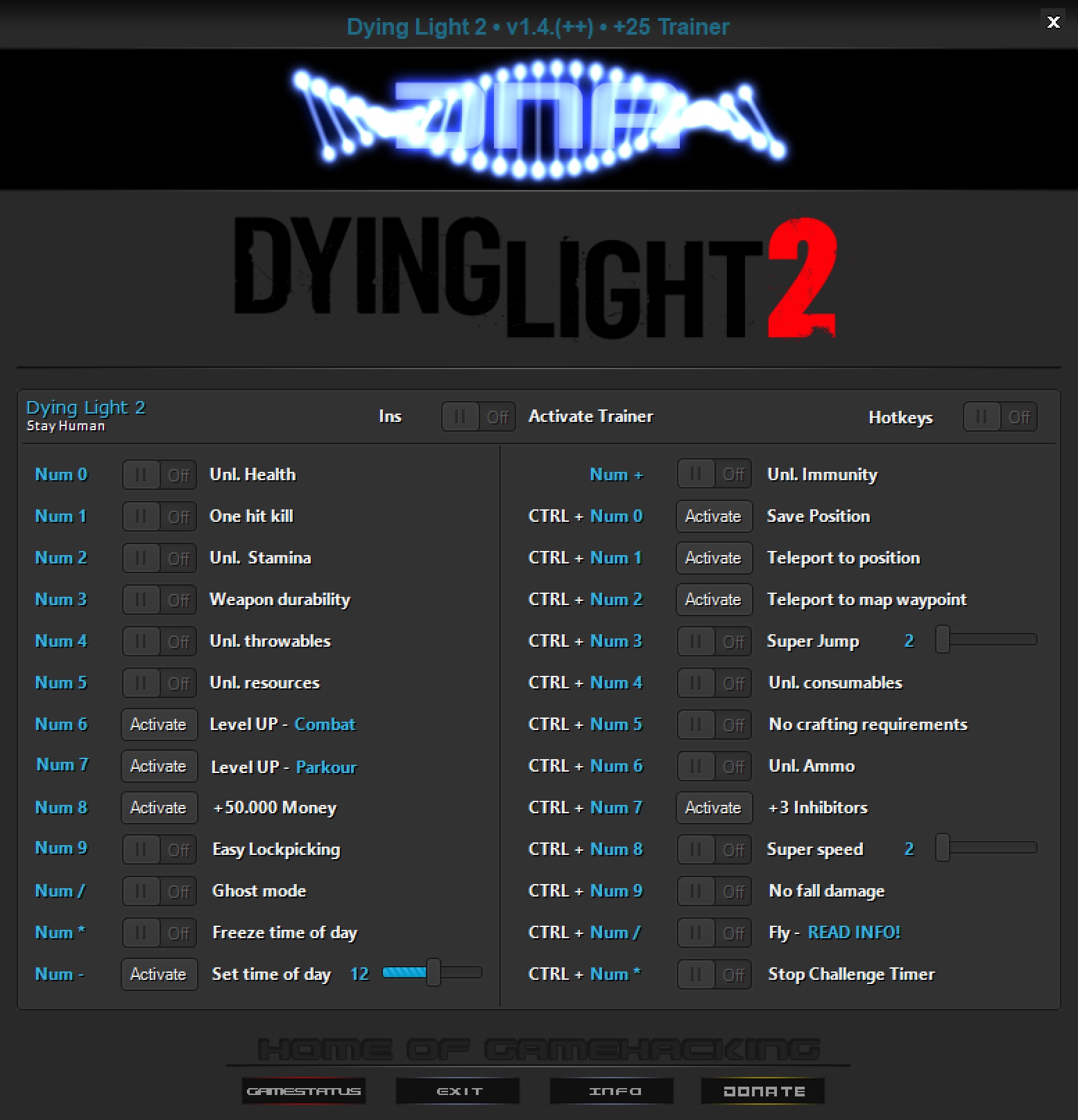This screenshot has width=1078, height=1120.
Task: Click the time of day value 12
Action: point(359,974)
